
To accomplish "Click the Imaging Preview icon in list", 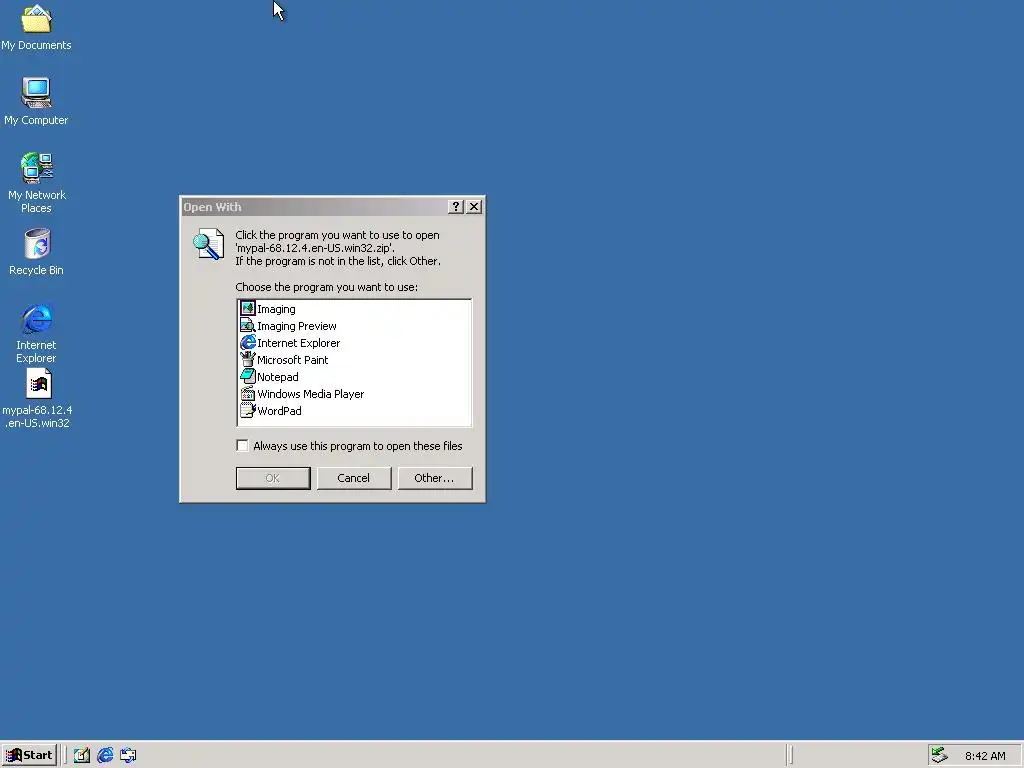I will [248, 325].
